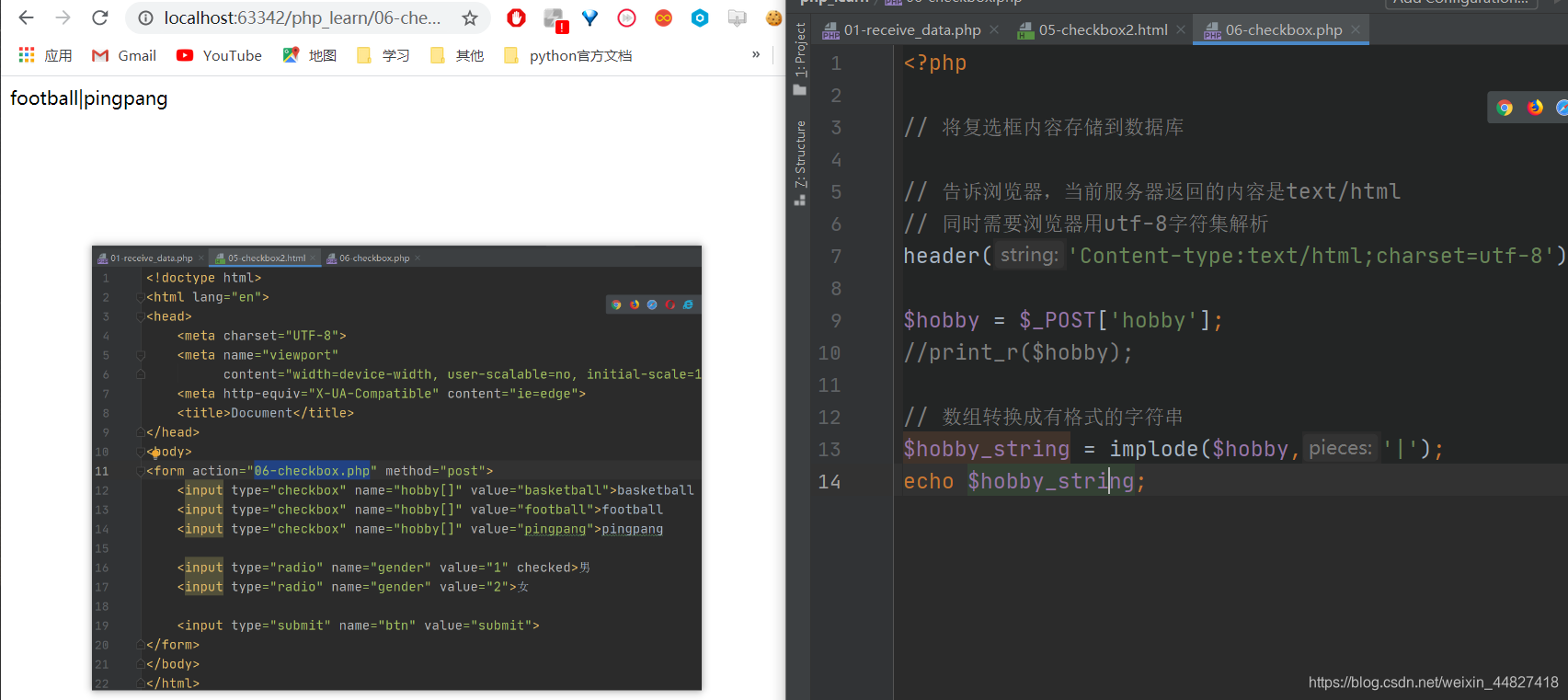Close the 06-checkbox.php tab
The image size is (1568, 700).
tap(1356, 30)
